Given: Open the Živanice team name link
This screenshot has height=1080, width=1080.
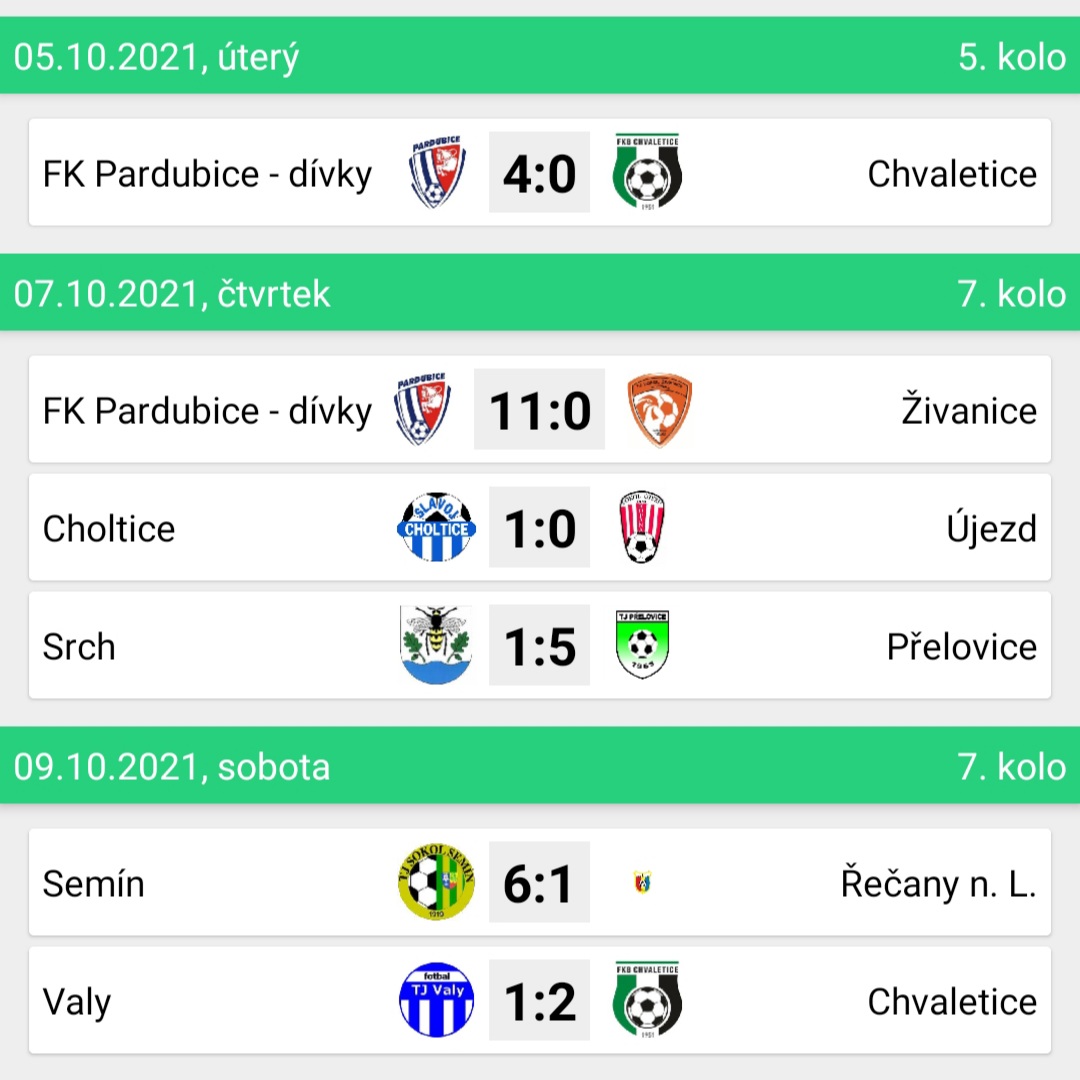Looking at the screenshot, I should (969, 409).
